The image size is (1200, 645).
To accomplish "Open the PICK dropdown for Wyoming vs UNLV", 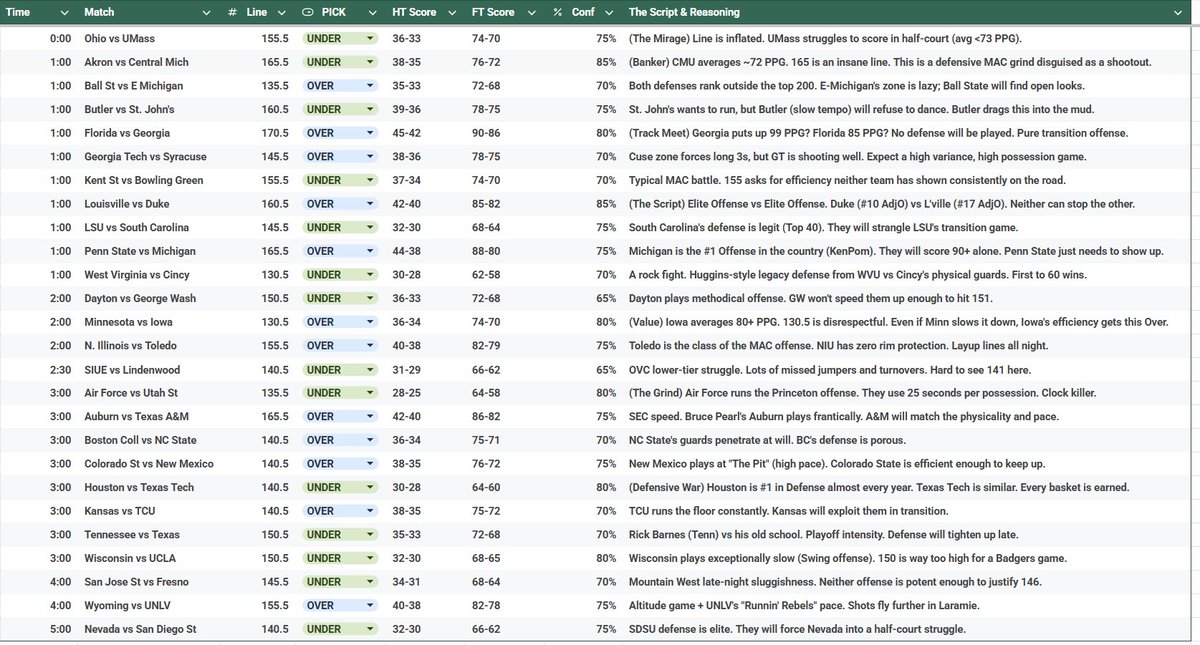I will 370,606.
